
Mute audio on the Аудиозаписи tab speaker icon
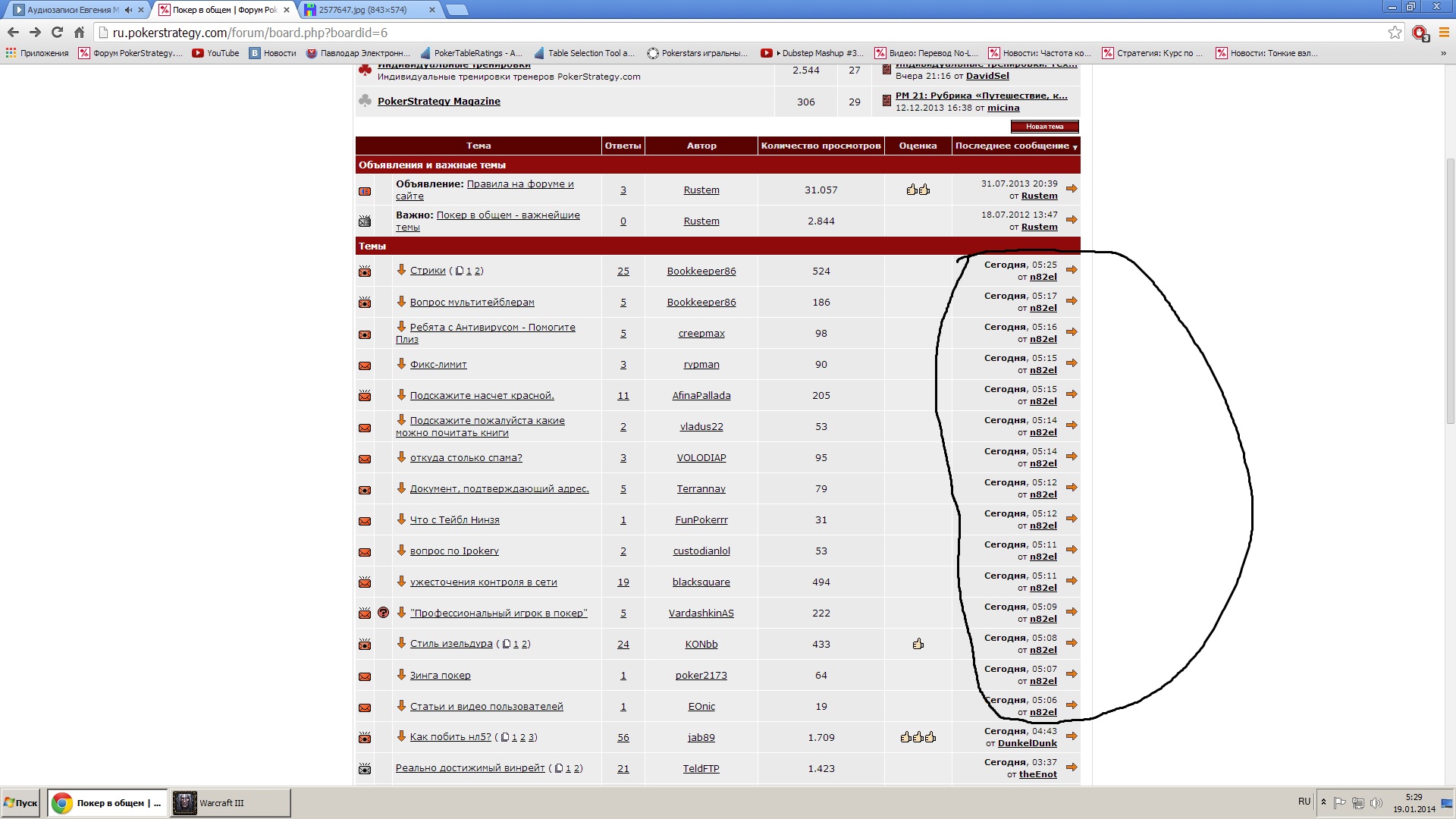click(x=128, y=10)
